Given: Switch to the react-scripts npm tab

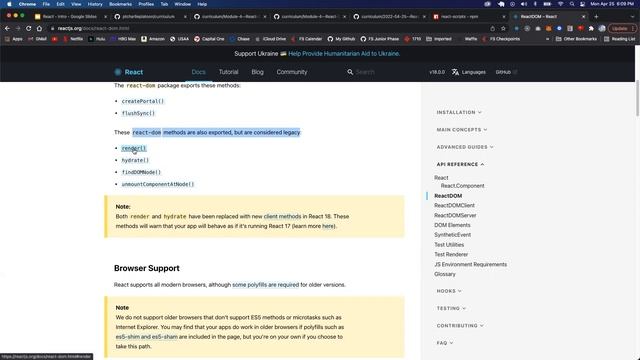Looking at the screenshot, I should 469,17.
